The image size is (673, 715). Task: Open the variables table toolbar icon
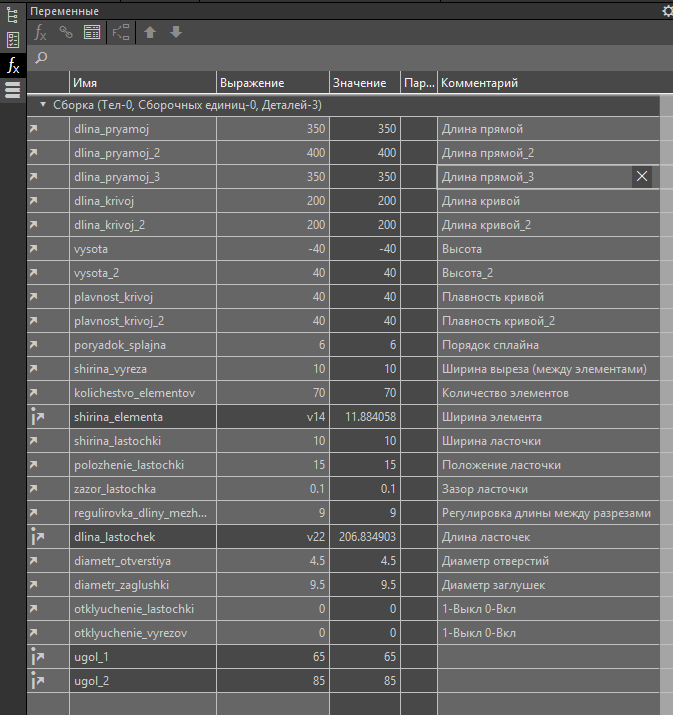point(92,32)
